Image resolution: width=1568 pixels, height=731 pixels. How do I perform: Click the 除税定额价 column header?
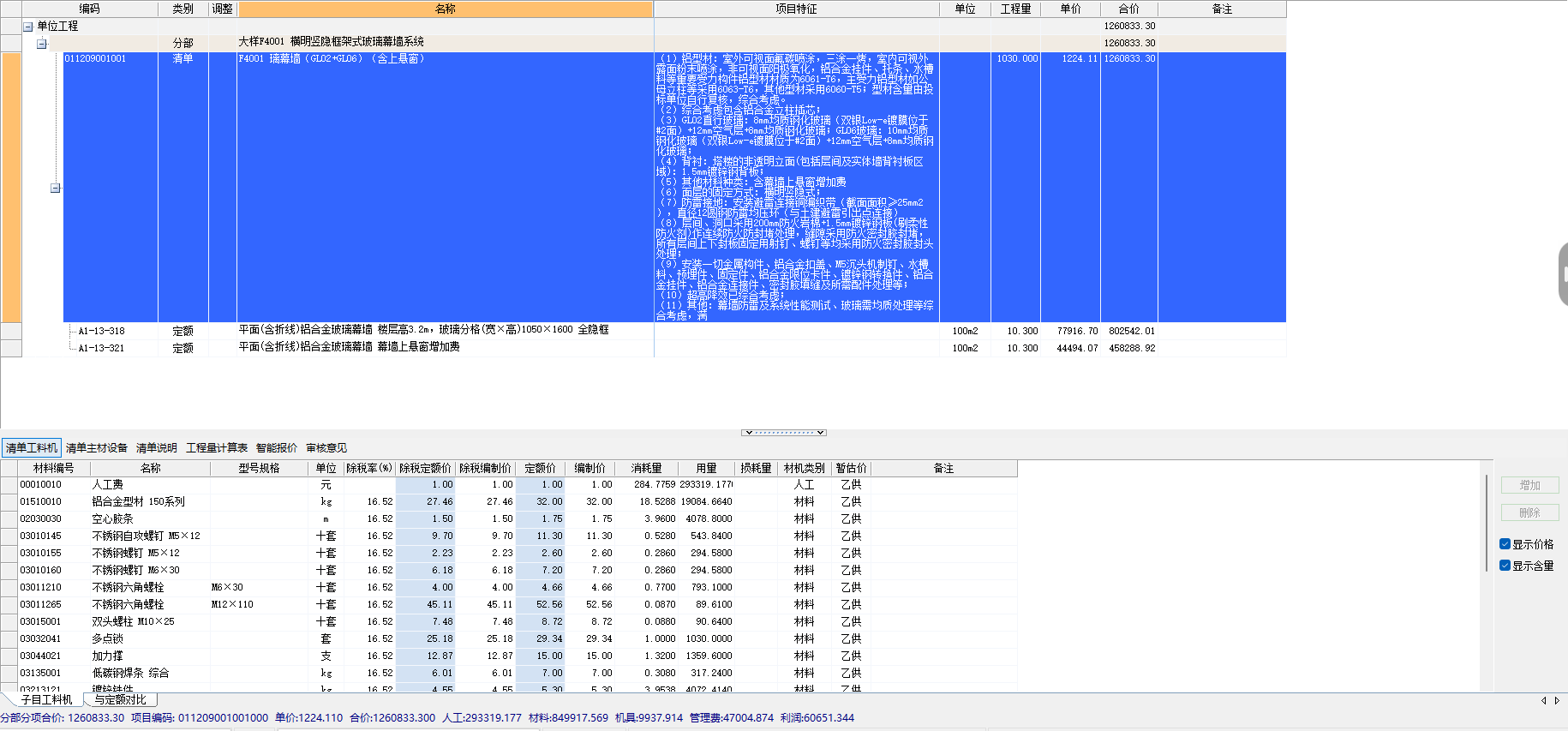coord(425,468)
